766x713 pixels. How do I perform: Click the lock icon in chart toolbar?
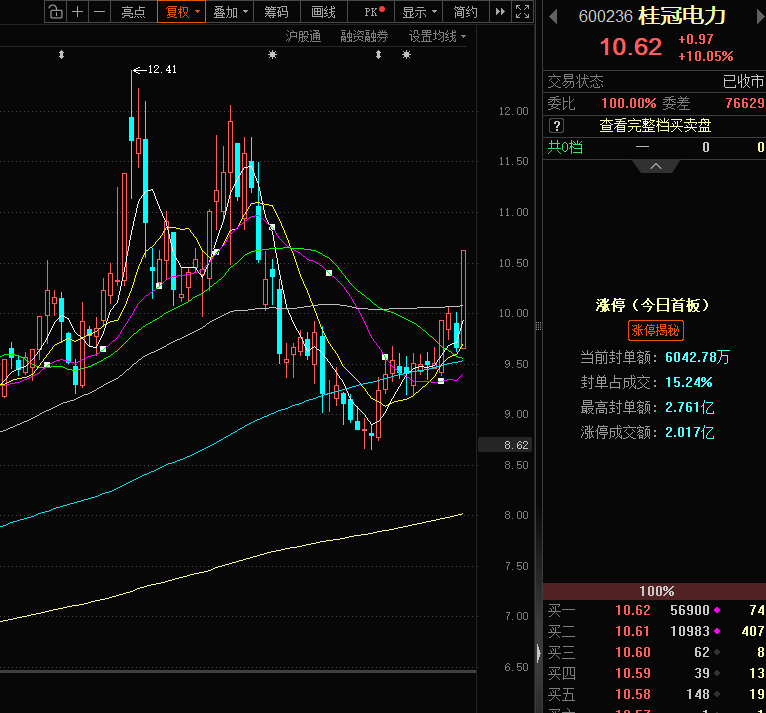tap(56, 12)
